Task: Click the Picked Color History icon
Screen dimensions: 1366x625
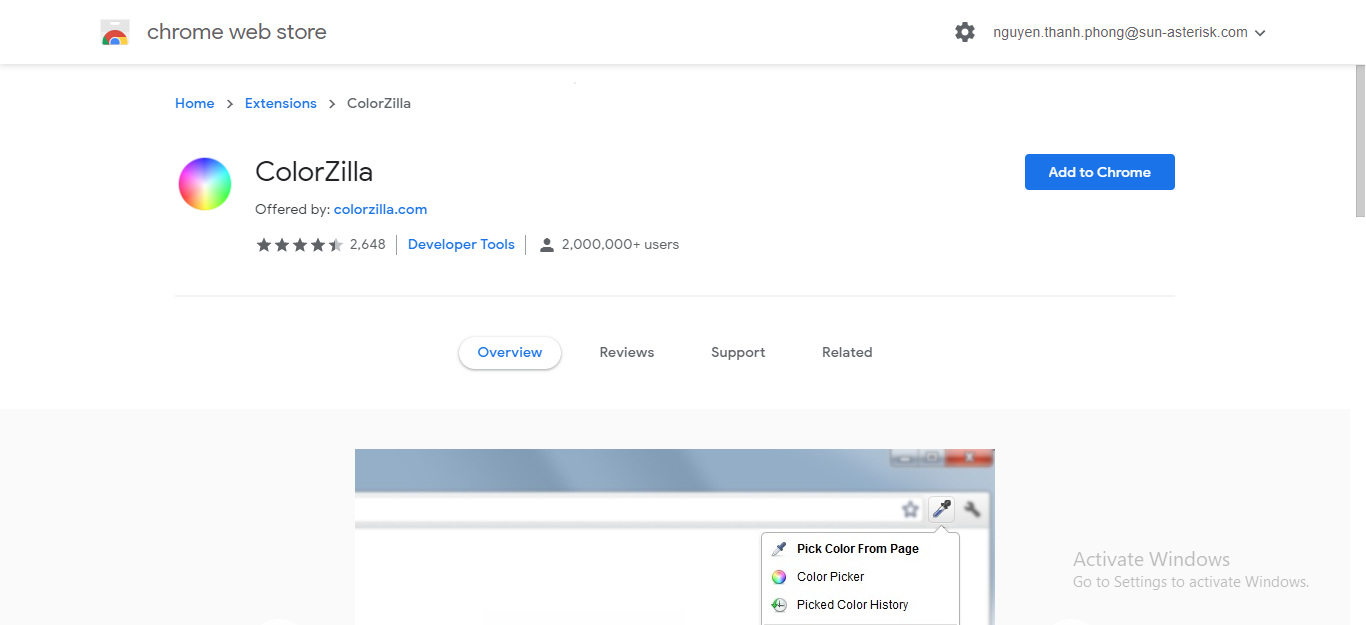Action: (779, 605)
